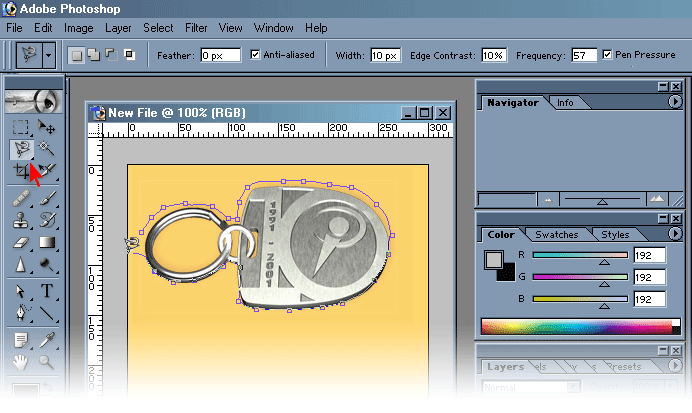
Task: Select the Clone Stamp tool
Action: (20, 220)
